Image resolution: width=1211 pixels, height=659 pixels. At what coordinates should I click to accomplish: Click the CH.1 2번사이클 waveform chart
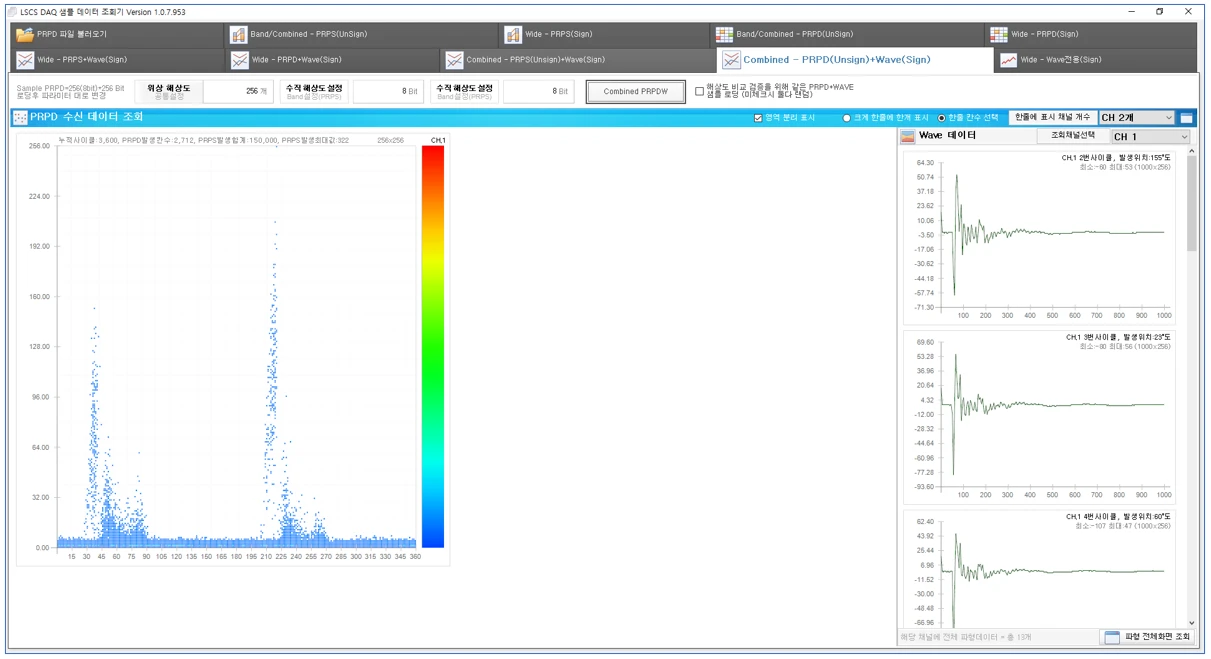pos(1039,237)
